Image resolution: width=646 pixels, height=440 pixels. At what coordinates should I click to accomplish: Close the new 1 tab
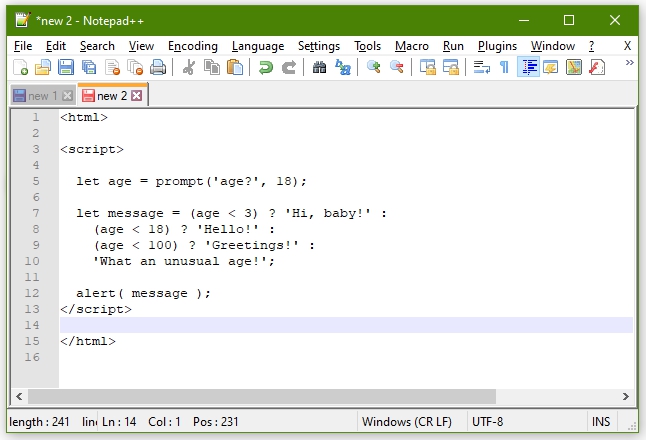coord(68,96)
